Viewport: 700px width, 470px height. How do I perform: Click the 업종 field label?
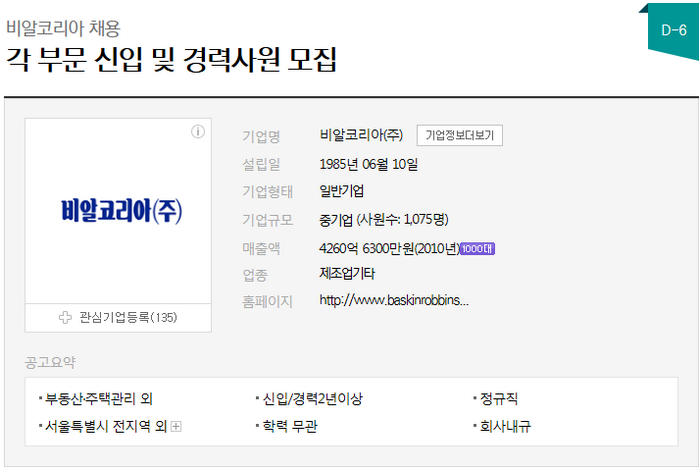255,275
